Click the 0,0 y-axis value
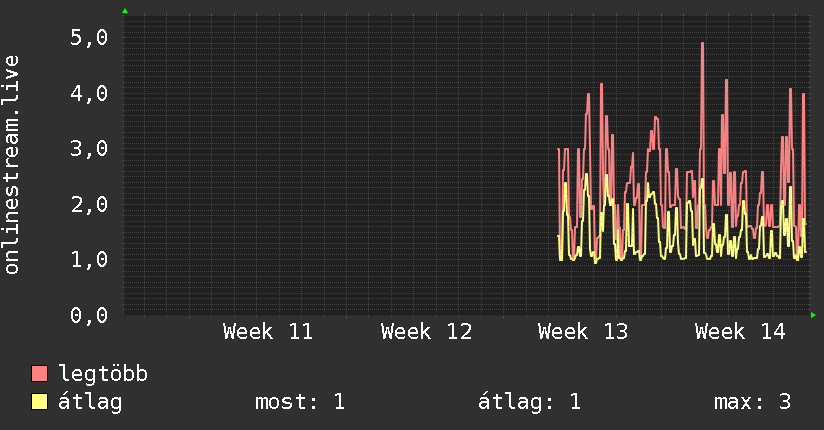 89,315
